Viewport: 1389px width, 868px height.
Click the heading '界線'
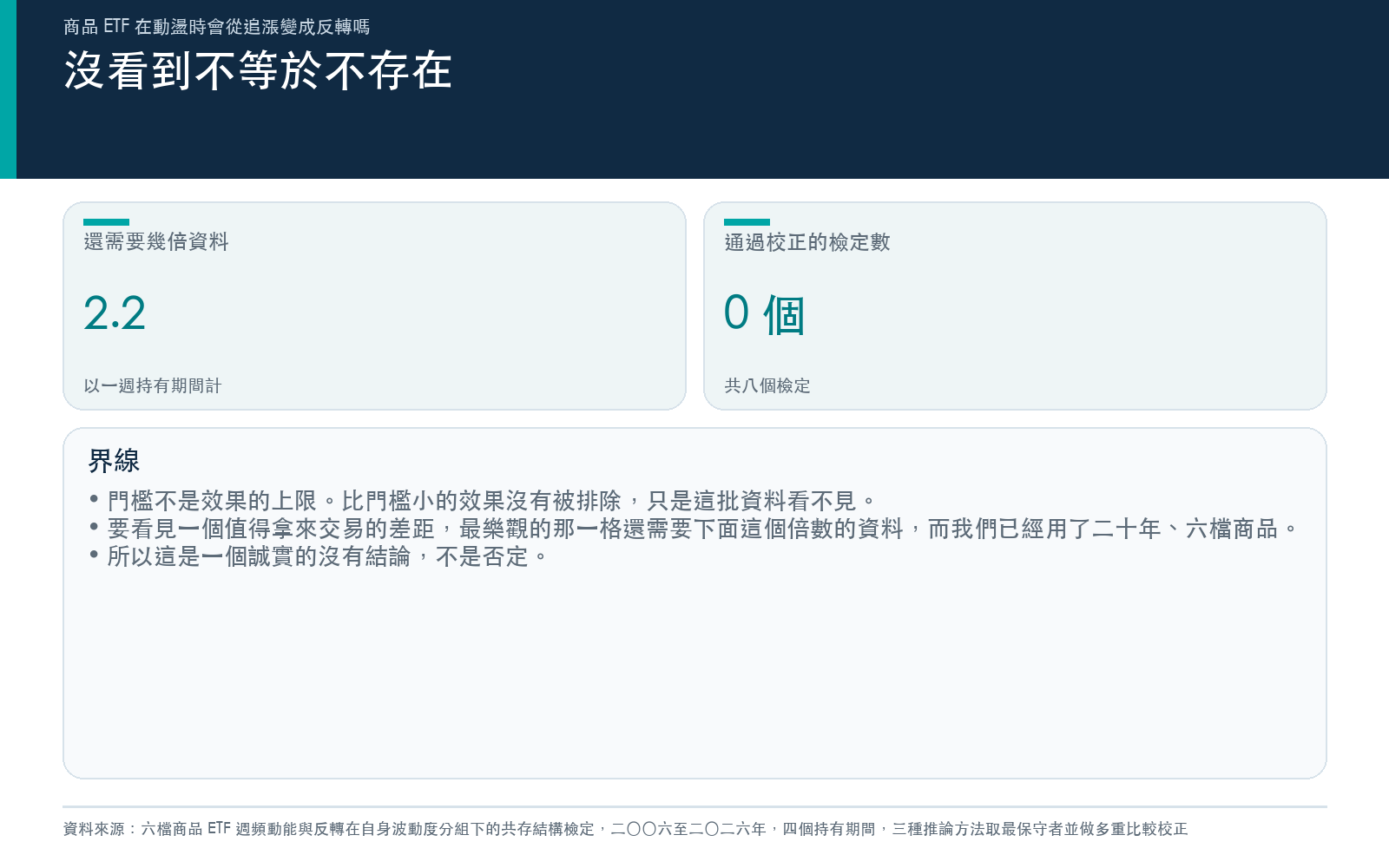pyautogui.click(x=114, y=461)
